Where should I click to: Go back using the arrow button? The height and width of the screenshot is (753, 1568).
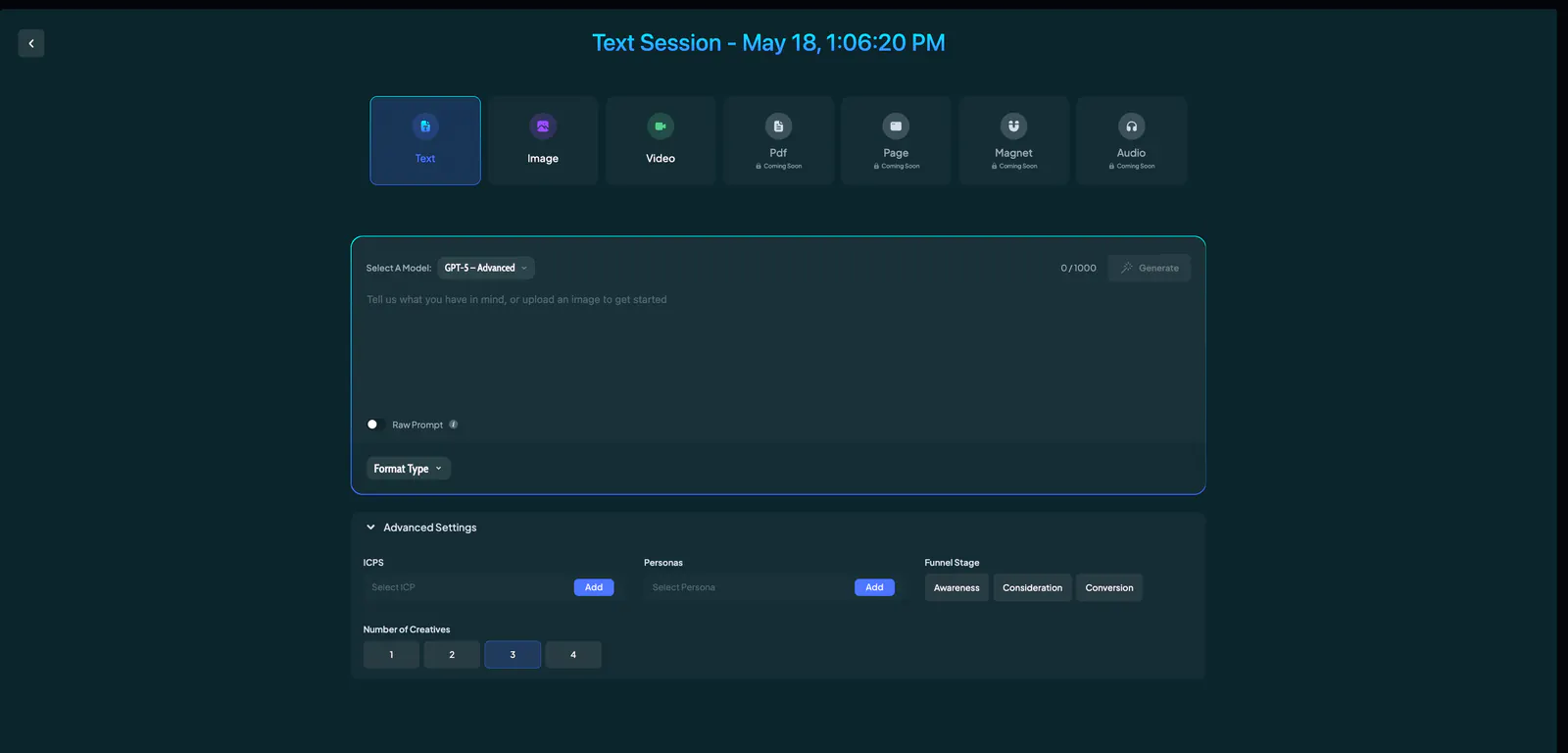pyautogui.click(x=31, y=43)
